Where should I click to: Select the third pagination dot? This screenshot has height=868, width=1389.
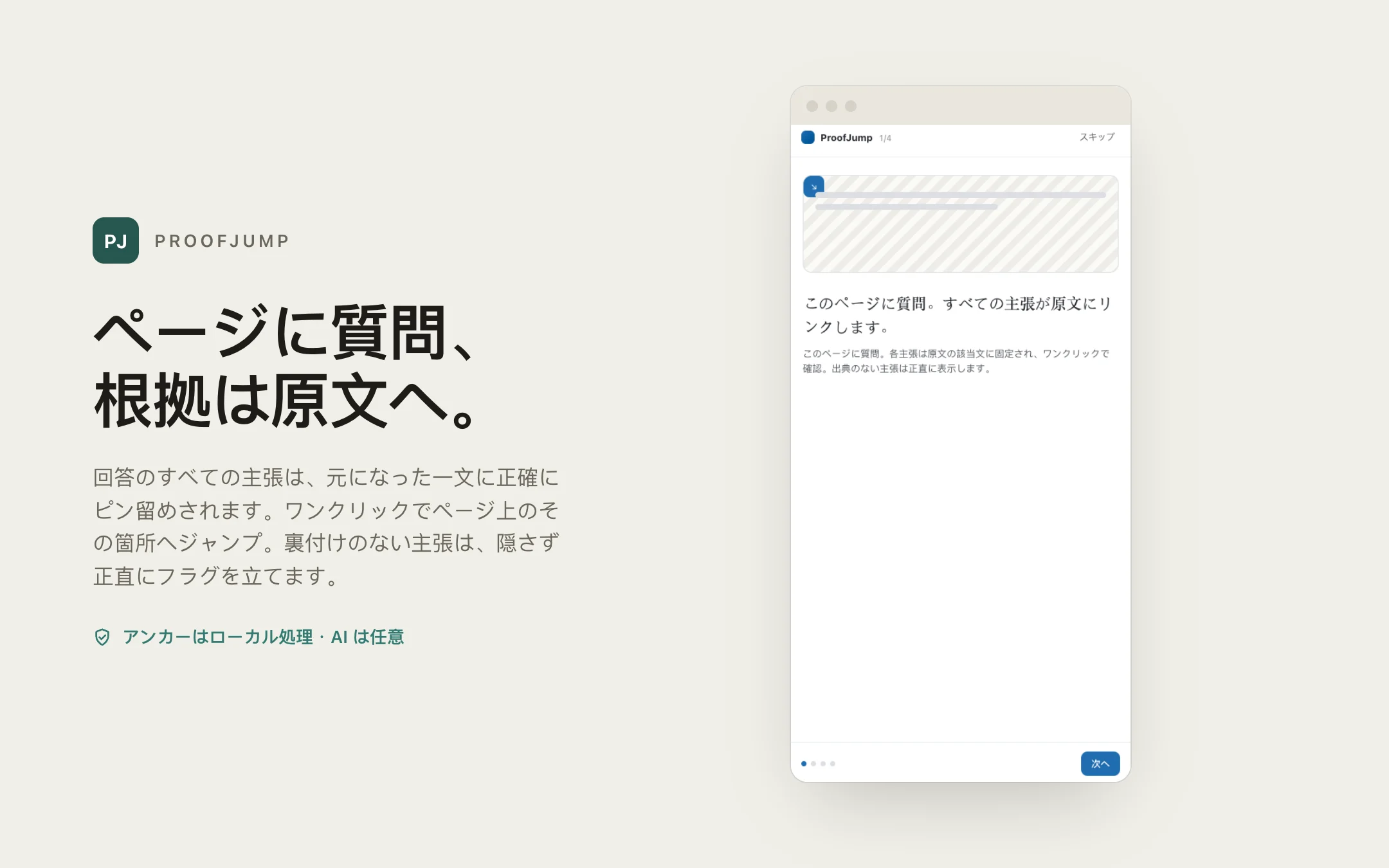click(823, 764)
